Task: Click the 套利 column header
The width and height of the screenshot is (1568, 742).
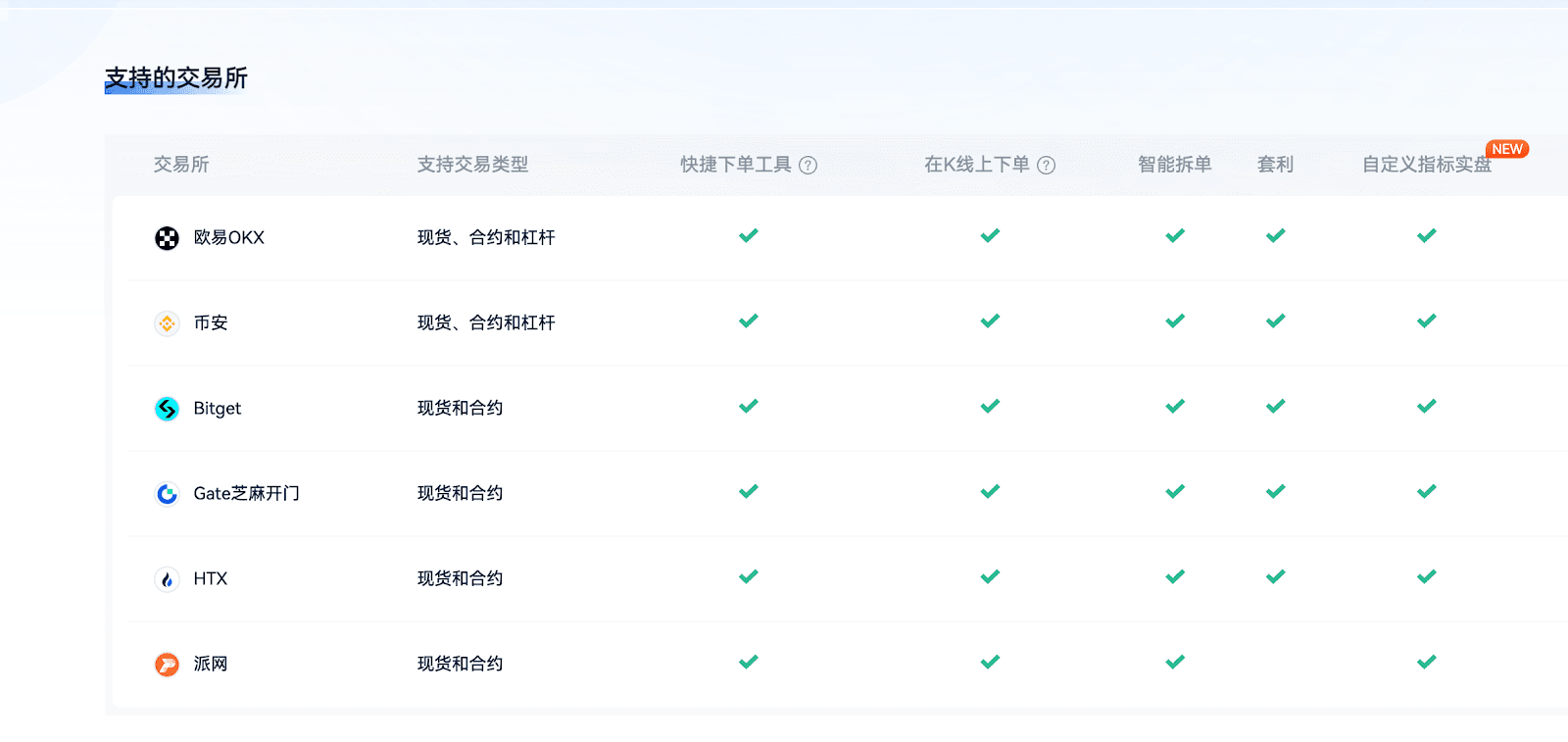Action: (1276, 165)
